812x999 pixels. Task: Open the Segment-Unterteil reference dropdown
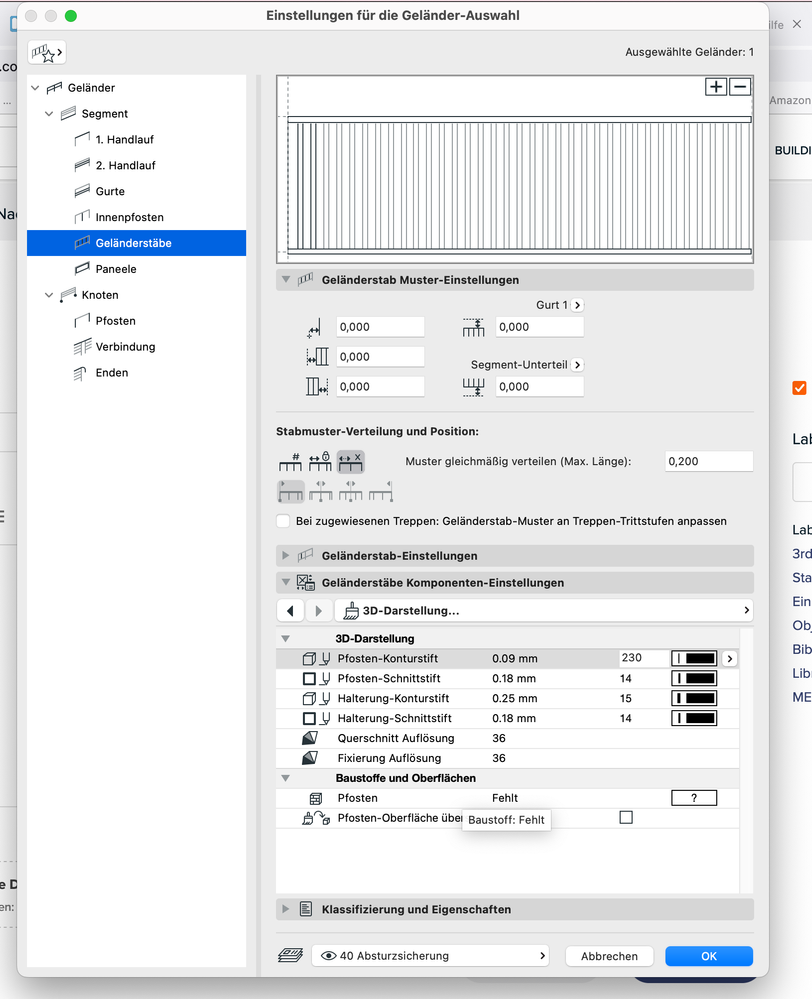tap(577, 365)
